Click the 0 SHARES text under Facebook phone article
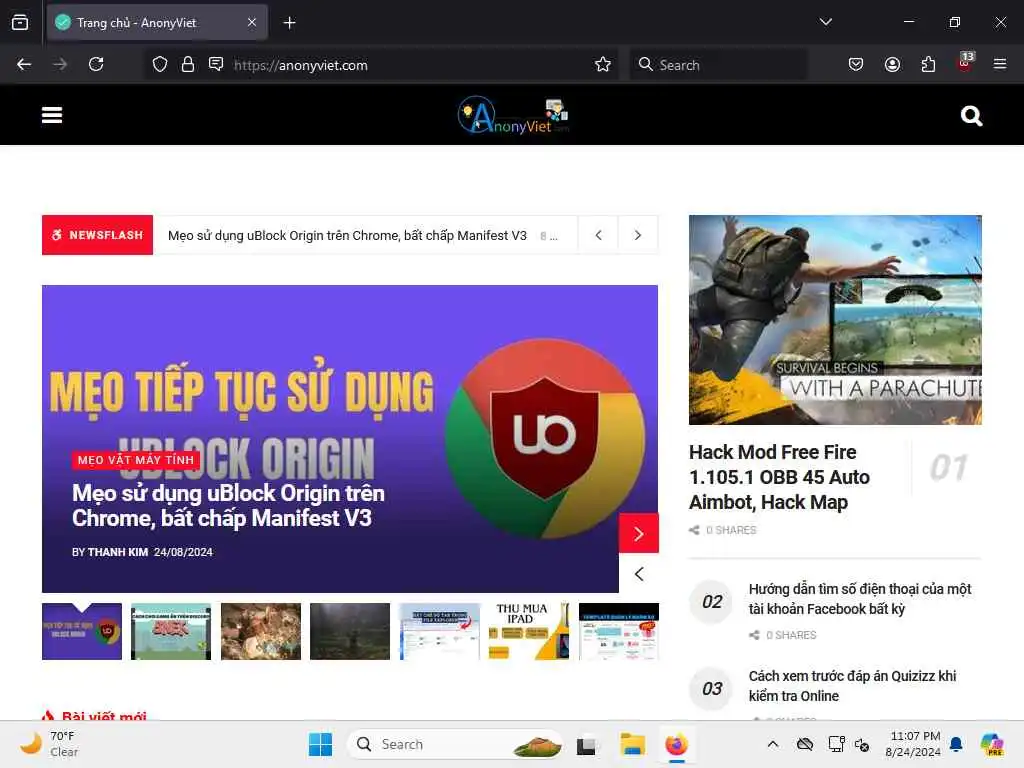This screenshot has height=768, width=1024. pyautogui.click(x=791, y=635)
